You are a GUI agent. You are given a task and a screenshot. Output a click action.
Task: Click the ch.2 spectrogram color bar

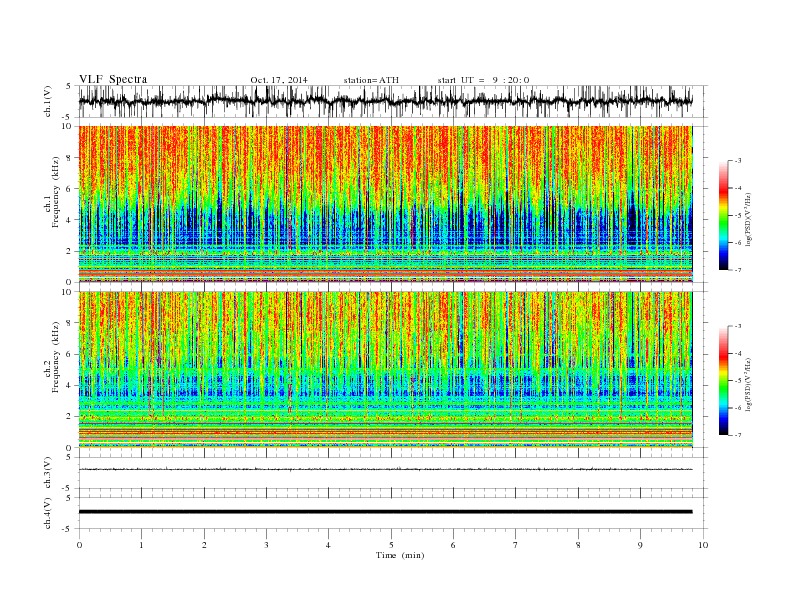[x=724, y=380]
